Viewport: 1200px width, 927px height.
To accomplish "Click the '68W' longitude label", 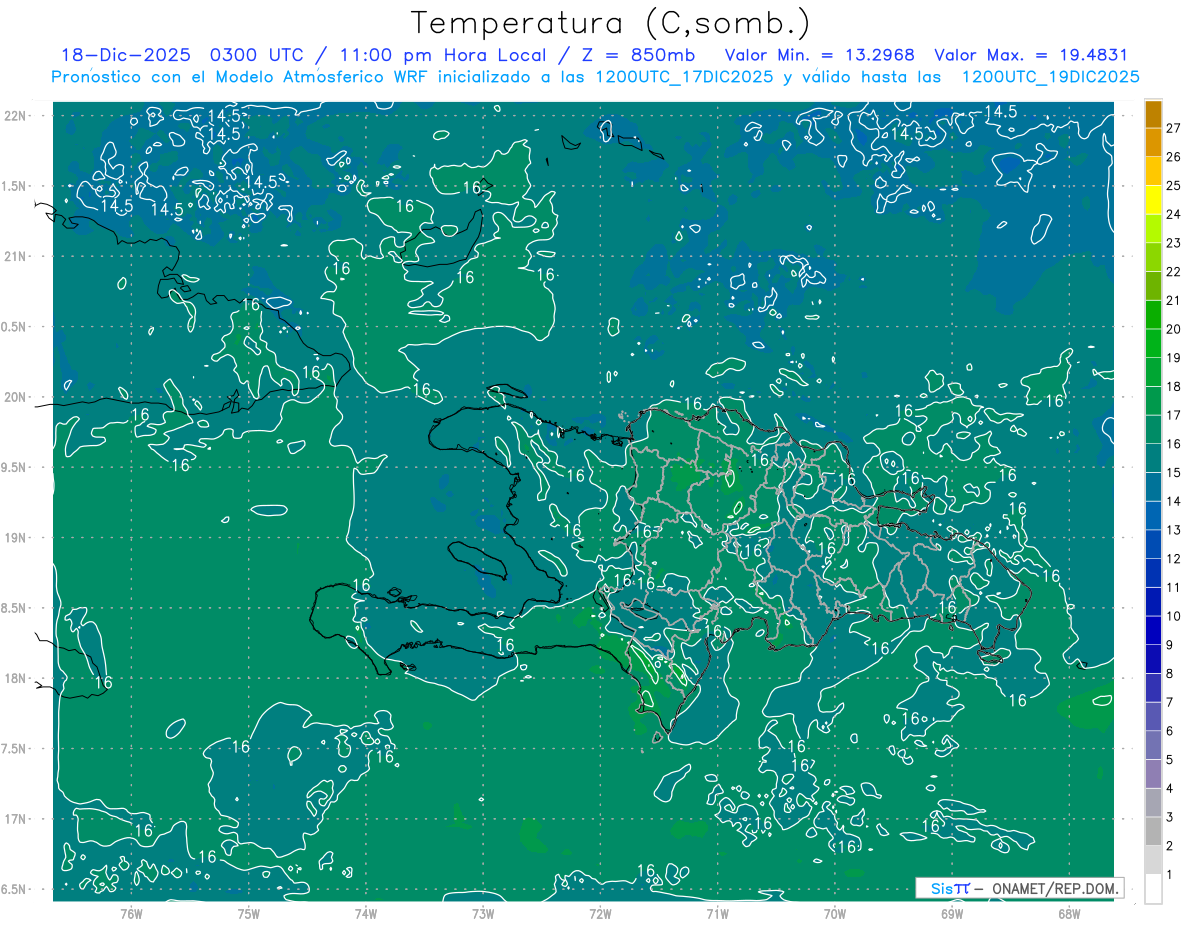I will tap(1069, 913).
